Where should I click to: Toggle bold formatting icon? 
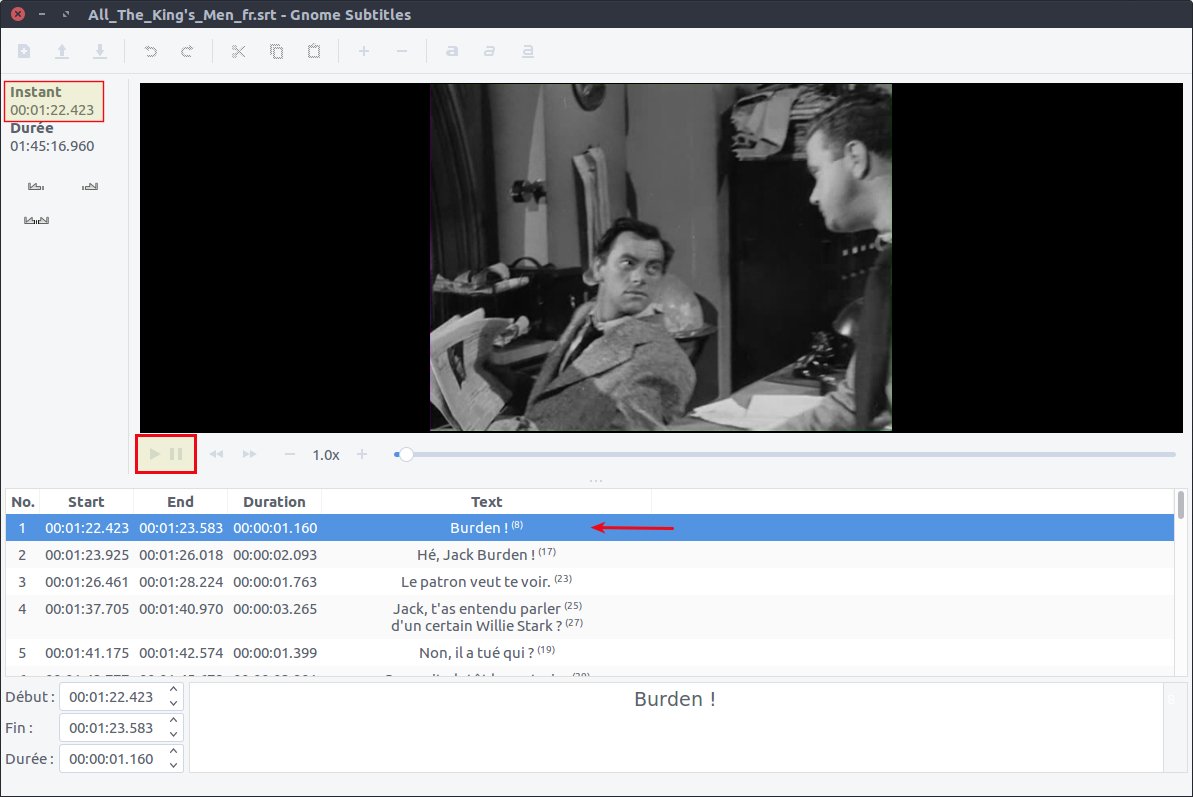pyautogui.click(x=452, y=51)
